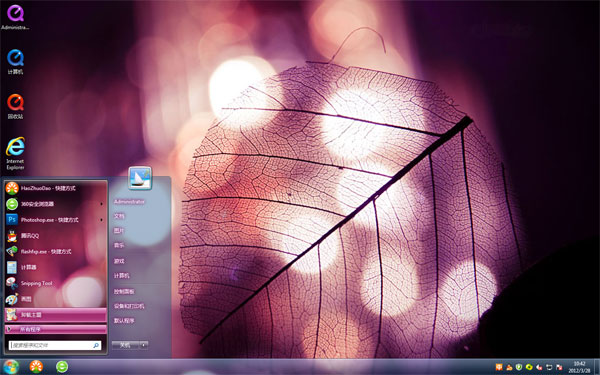600x375 pixels.
Task: Click the volume speaker tray icon
Action: click(x=539, y=367)
